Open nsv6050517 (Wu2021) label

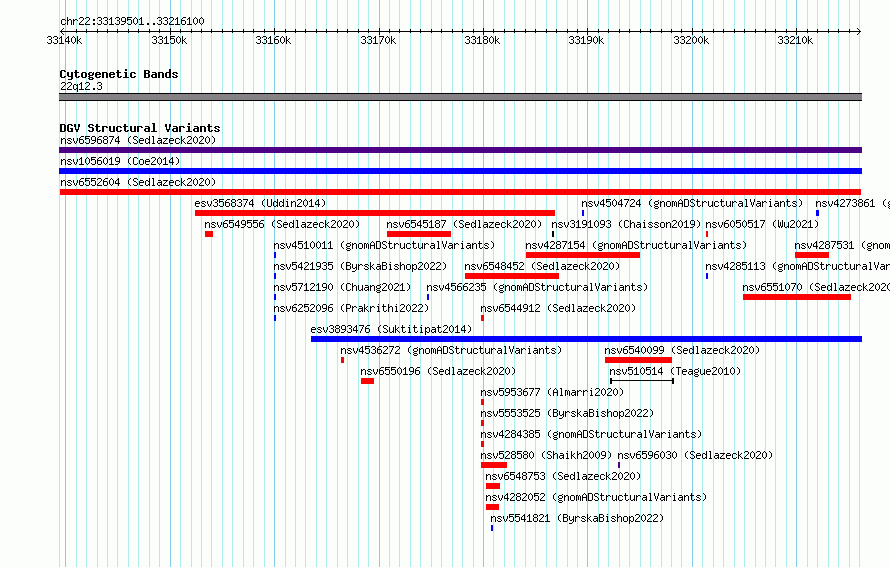click(x=762, y=224)
